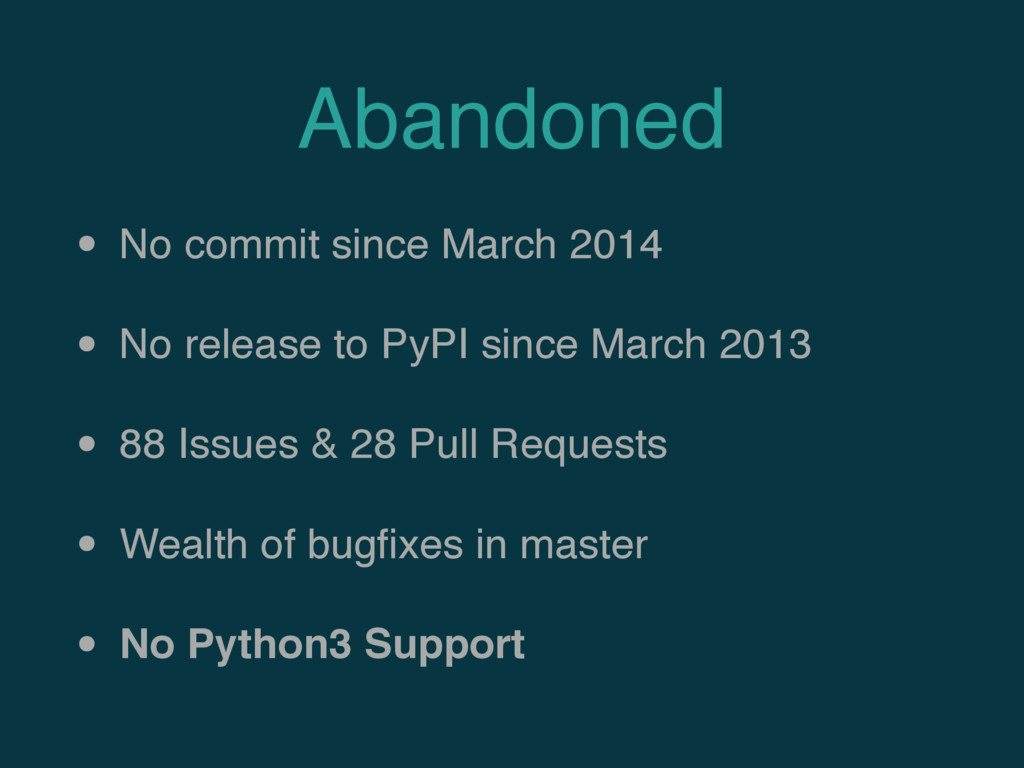This screenshot has height=768, width=1024.
Task: Click 'Pull Requests' in the third bullet
Action: click(538, 445)
